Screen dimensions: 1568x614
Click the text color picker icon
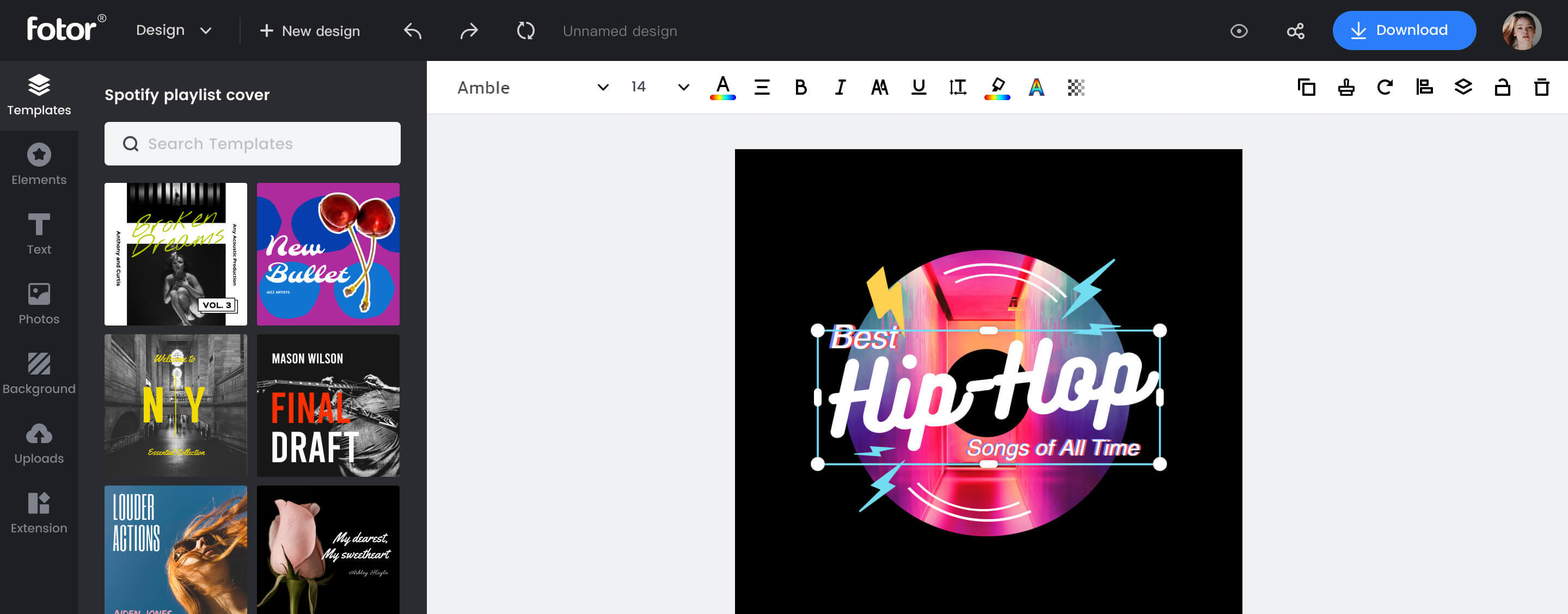point(722,88)
